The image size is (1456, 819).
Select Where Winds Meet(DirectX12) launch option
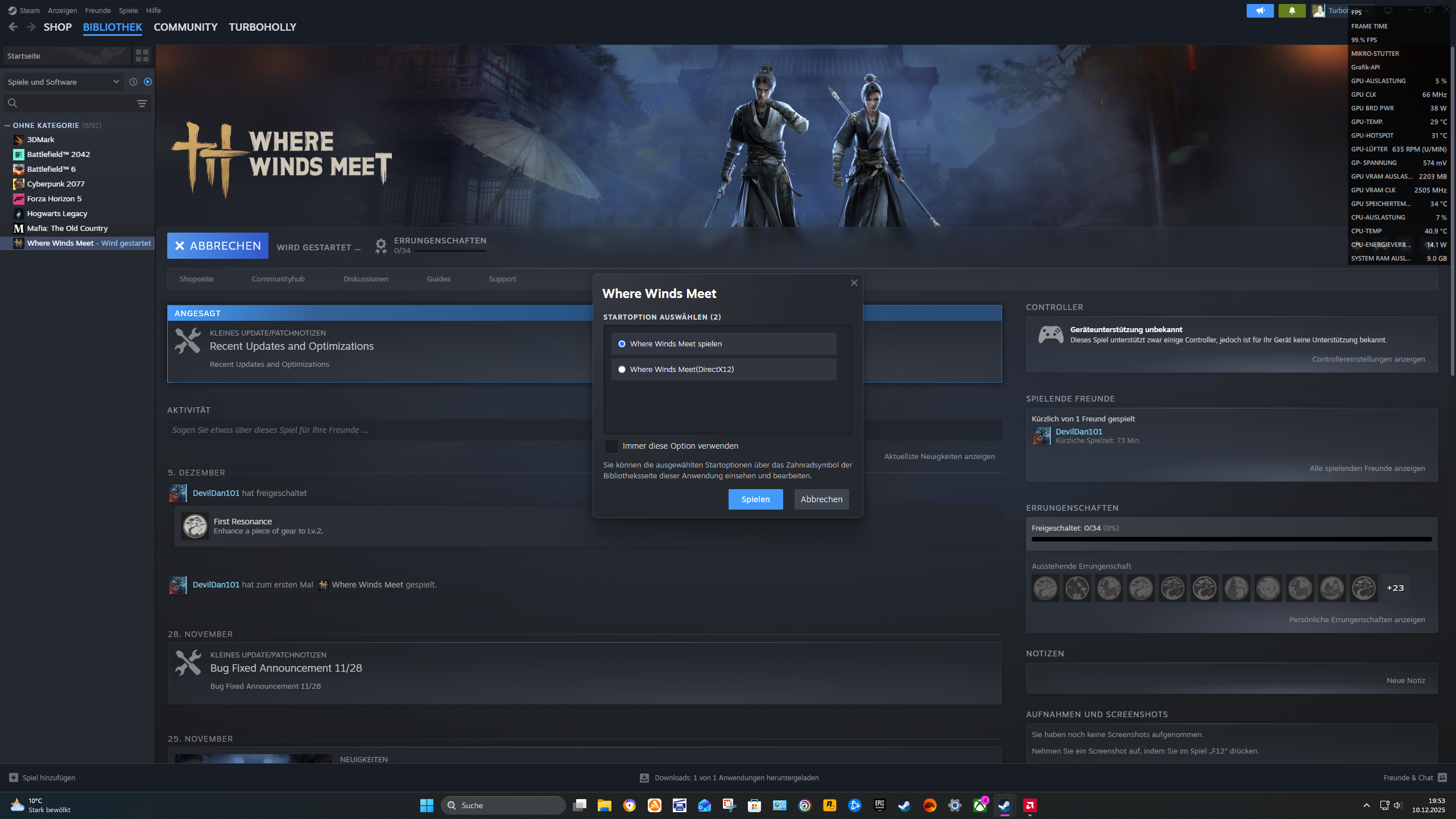click(x=622, y=369)
